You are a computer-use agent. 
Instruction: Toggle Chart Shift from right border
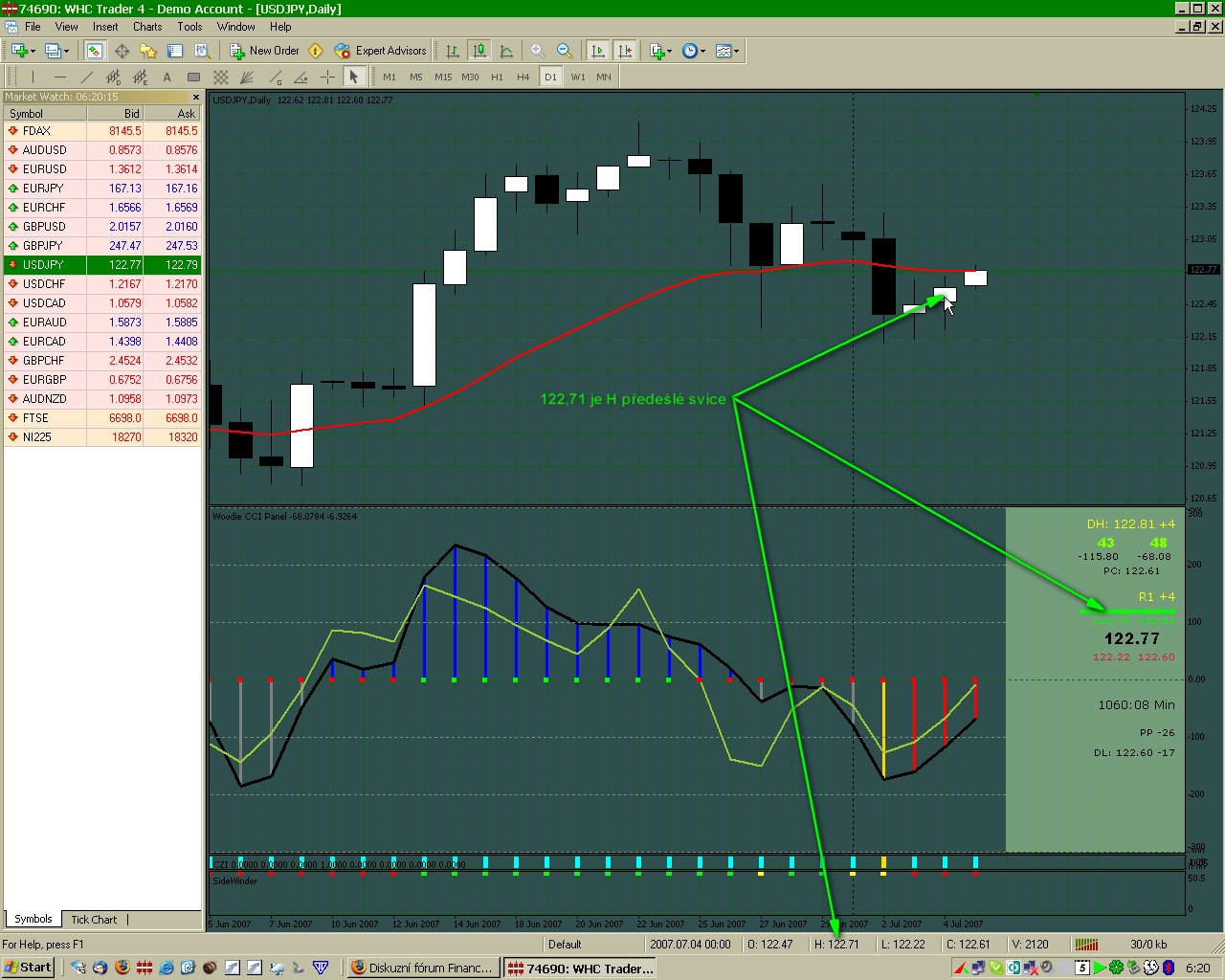coord(625,51)
